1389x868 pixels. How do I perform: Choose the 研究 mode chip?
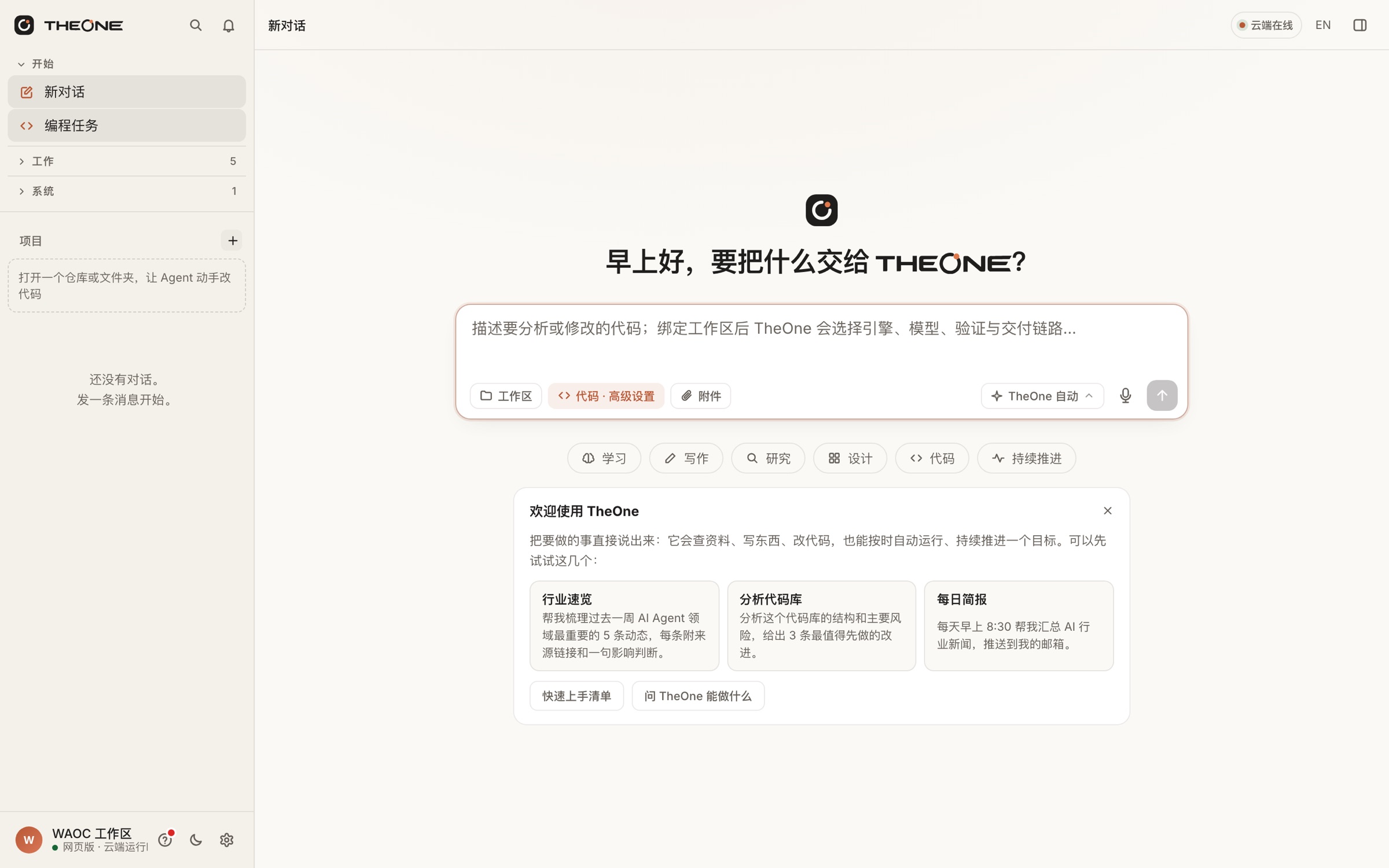(x=768, y=458)
